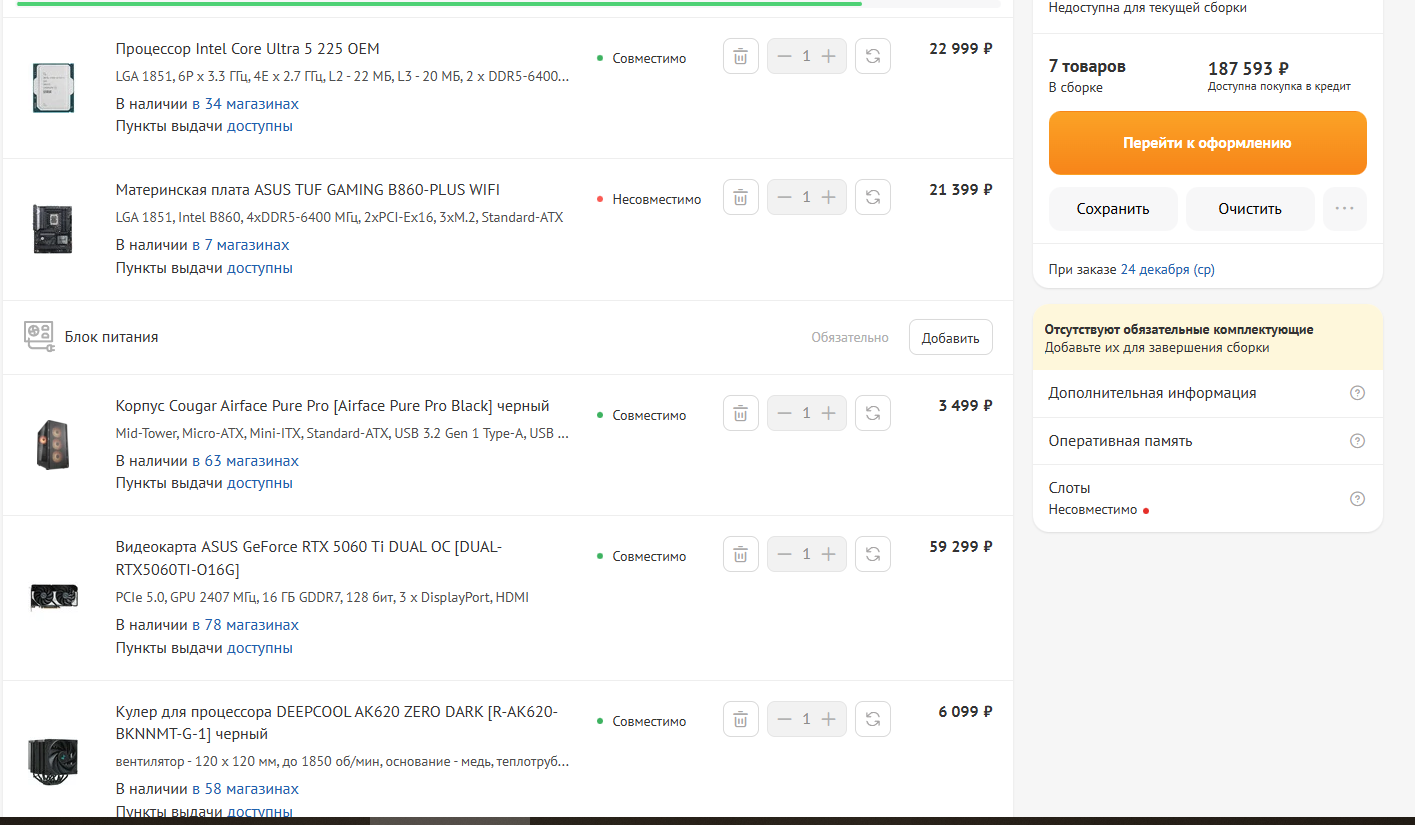Open Материнская плата ASUS TUF GAMING B860-PLUS WIFI
The height and width of the screenshot is (825, 1415).
click(308, 190)
